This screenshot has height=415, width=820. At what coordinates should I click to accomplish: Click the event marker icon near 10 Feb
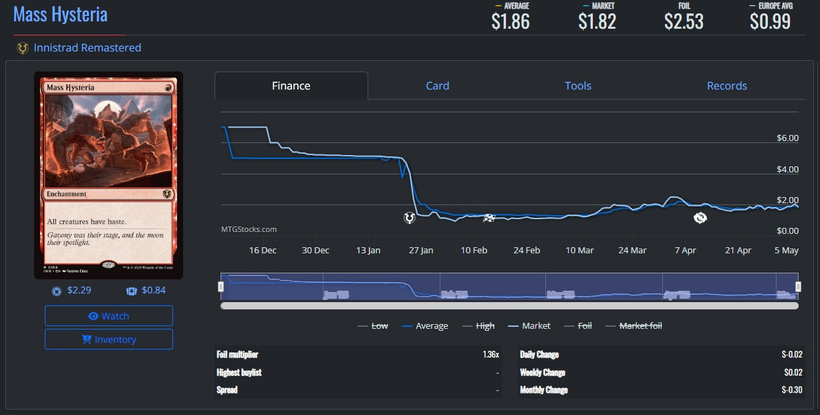(x=488, y=218)
